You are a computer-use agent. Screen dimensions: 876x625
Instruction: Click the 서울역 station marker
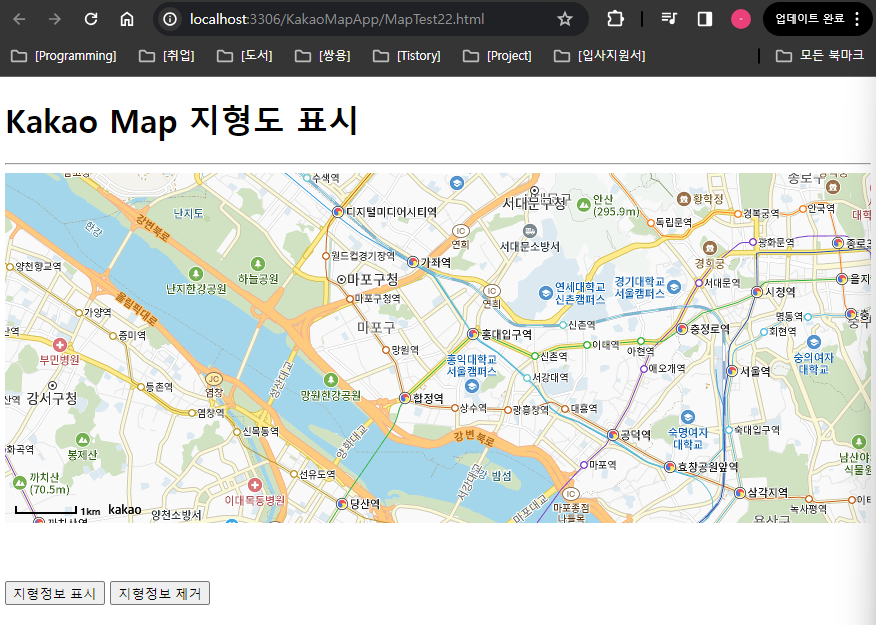[732, 370]
